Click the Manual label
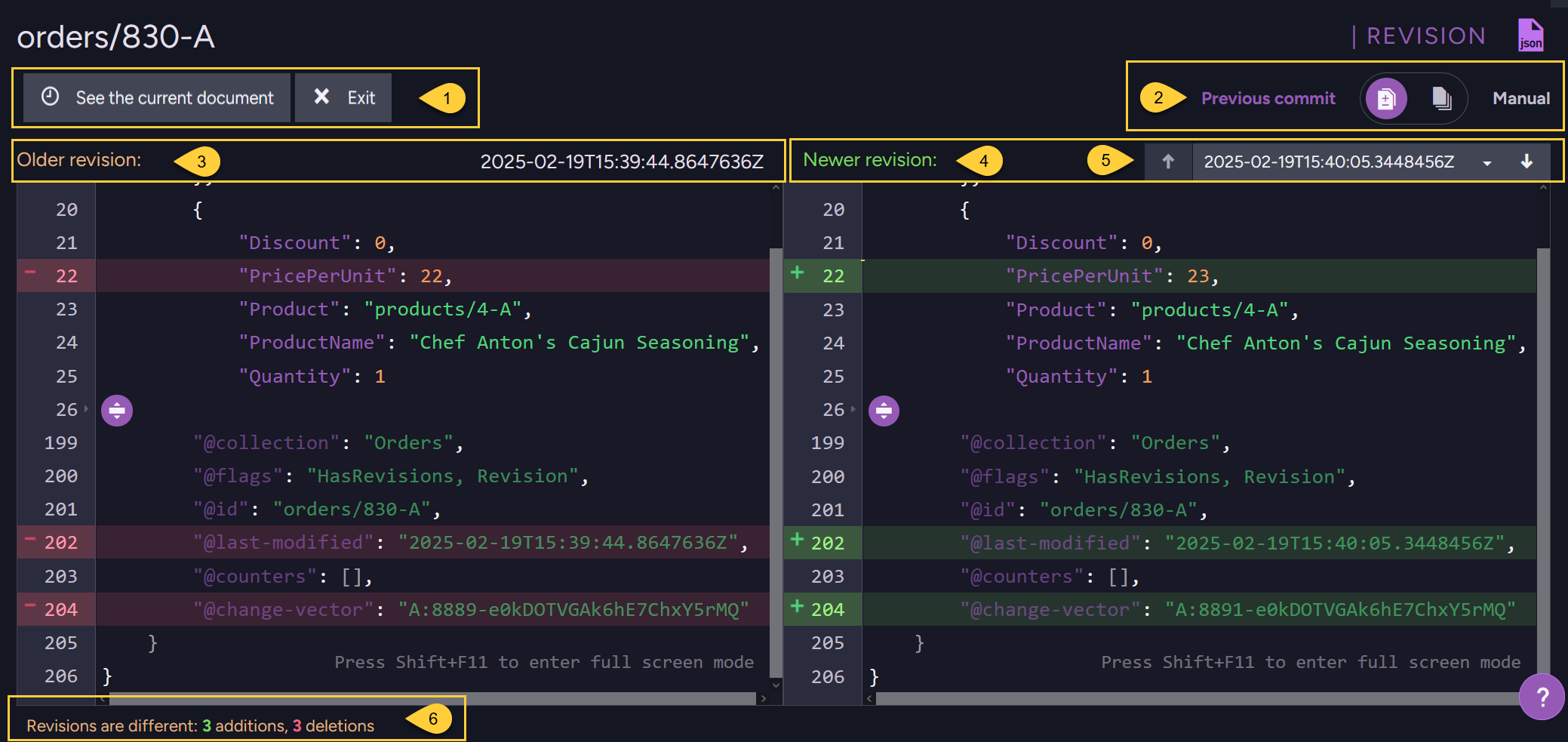This screenshot has width=1568, height=742. [1520, 98]
